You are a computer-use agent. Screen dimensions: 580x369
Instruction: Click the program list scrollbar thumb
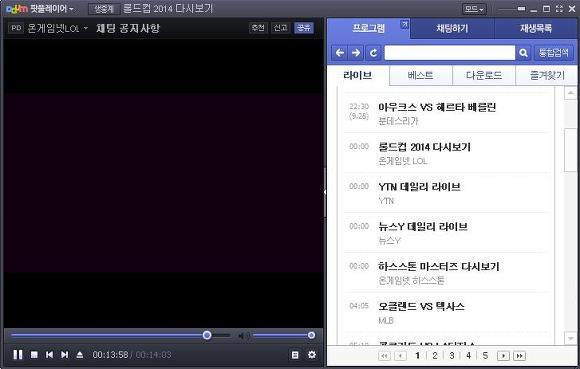[571, 150]
